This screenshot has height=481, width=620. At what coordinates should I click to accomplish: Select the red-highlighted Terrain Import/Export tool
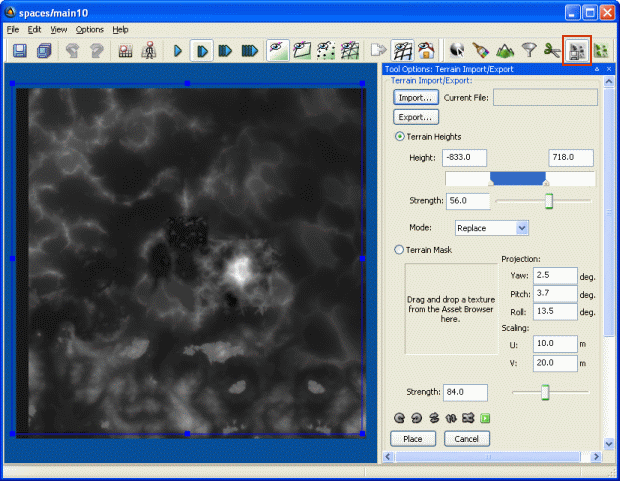point(577,50)
